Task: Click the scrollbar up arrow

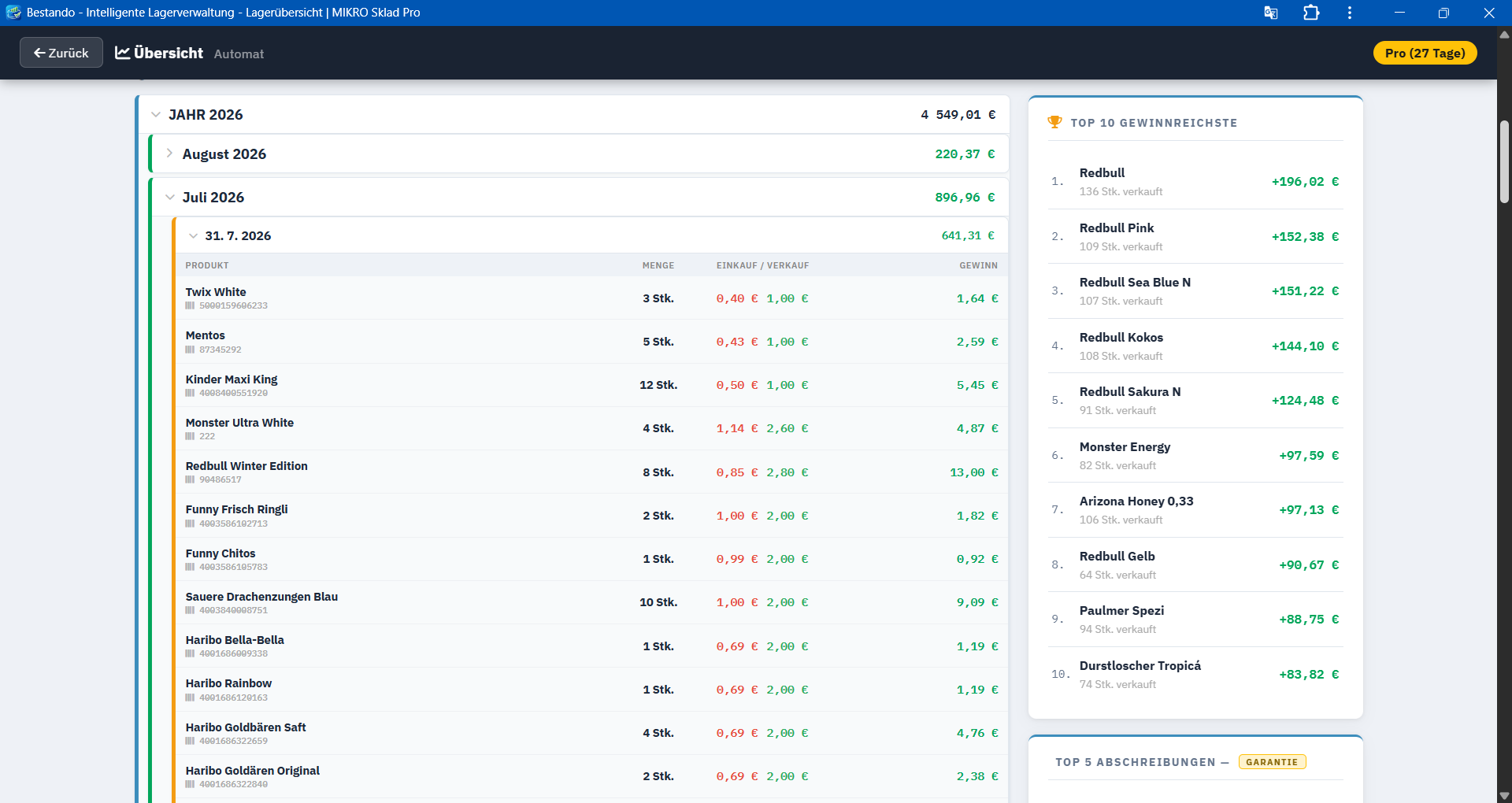Action: pyautogui.click(x=1504, y=34)
